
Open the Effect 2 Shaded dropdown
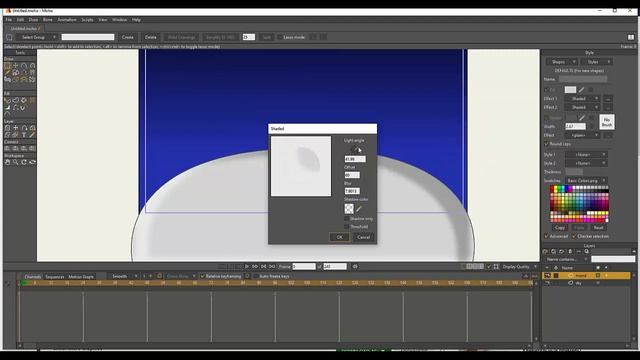pyautogui.click(x=582, y=107)
